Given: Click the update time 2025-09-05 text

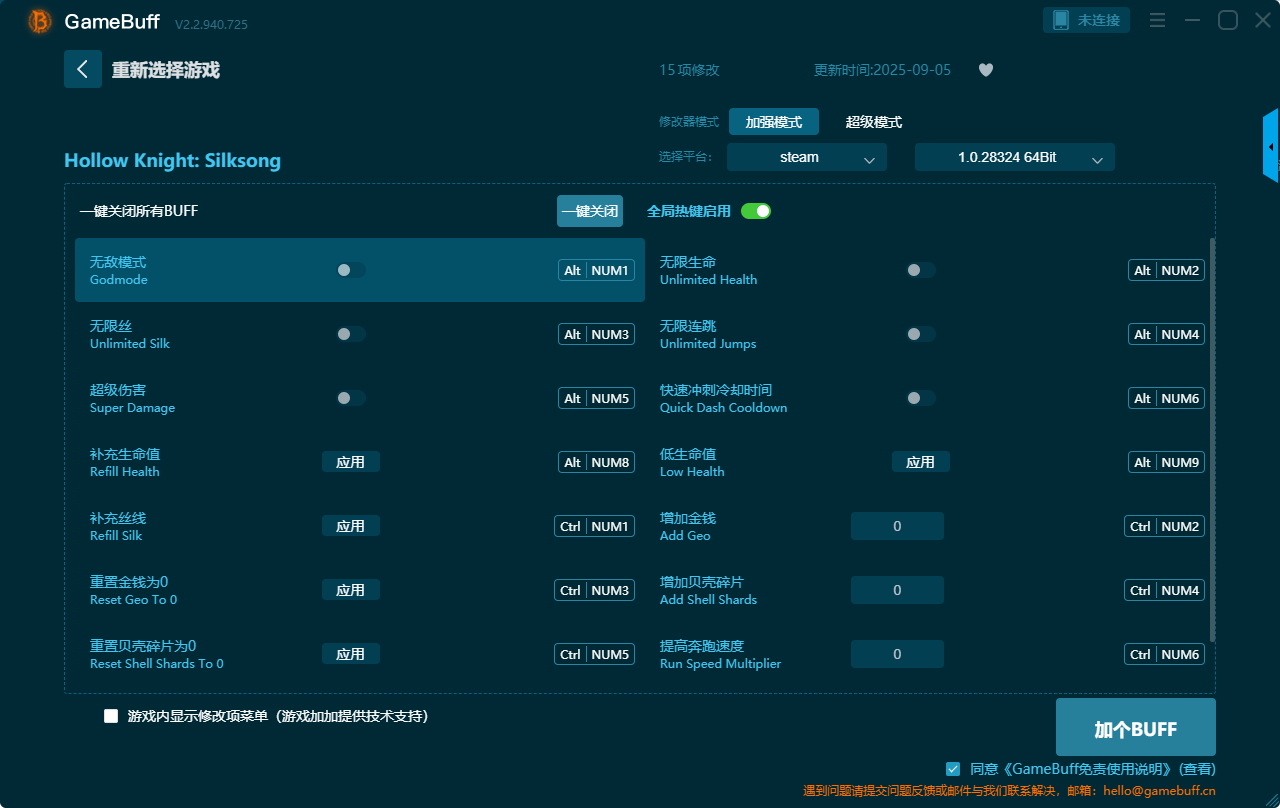Looking at the screenshot, I should pos(882,70).
